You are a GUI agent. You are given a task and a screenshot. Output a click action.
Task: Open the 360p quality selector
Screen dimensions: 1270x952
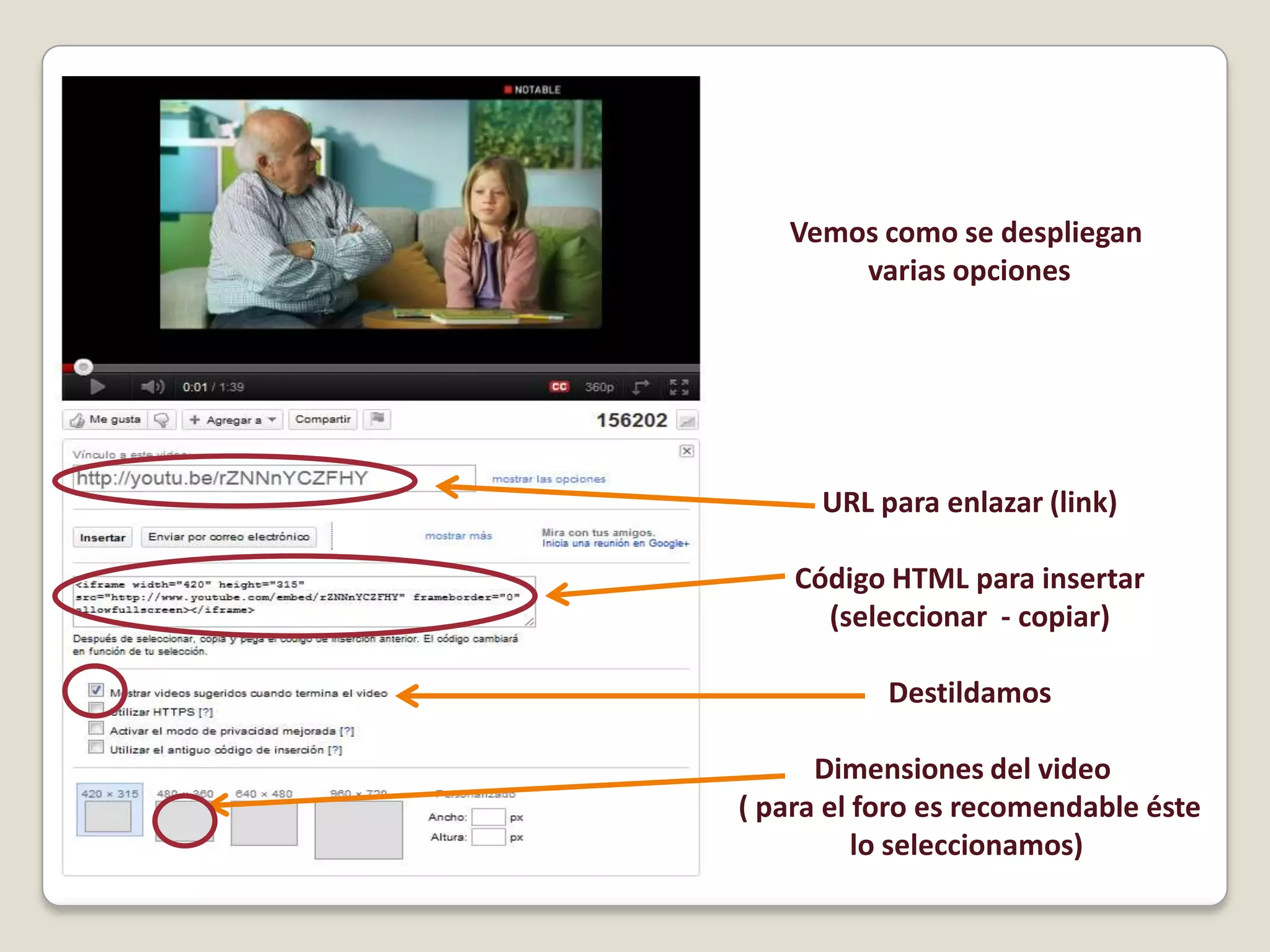pyautogui.click(x=599, y=387)
